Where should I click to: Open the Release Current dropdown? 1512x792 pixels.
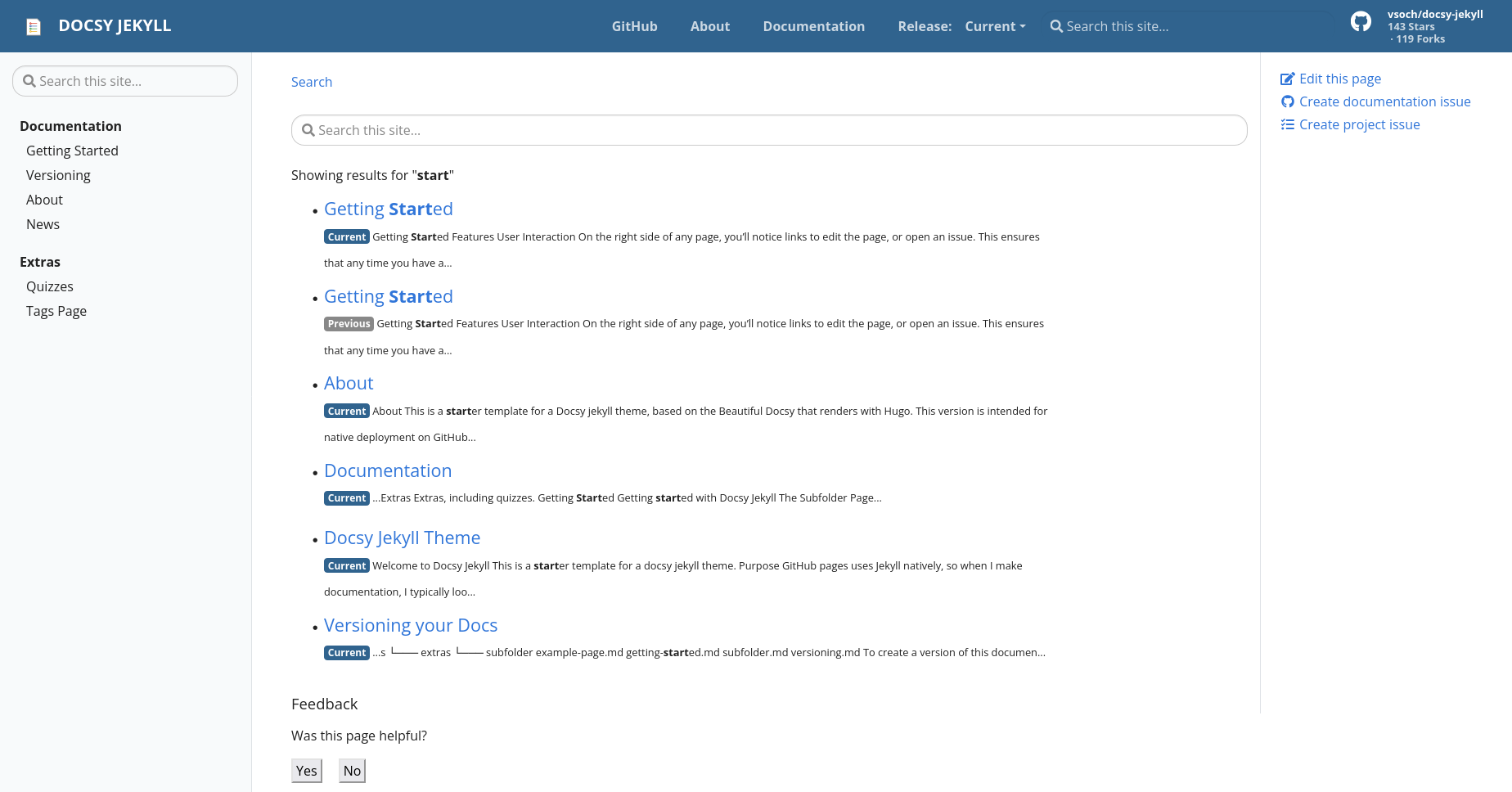coord(995,26)
